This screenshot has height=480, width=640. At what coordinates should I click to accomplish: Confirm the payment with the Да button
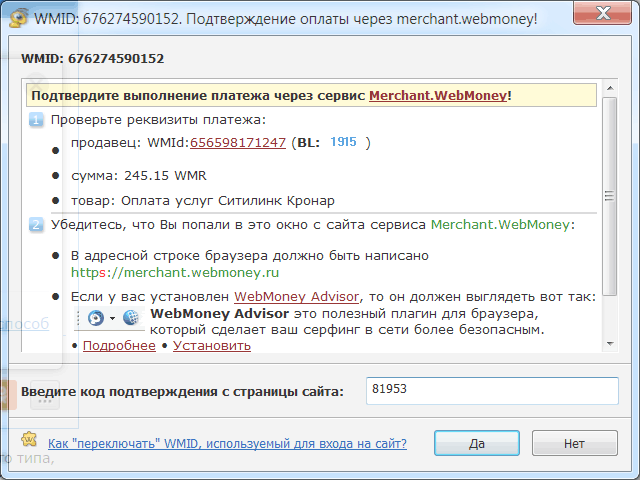coord(477,443)
